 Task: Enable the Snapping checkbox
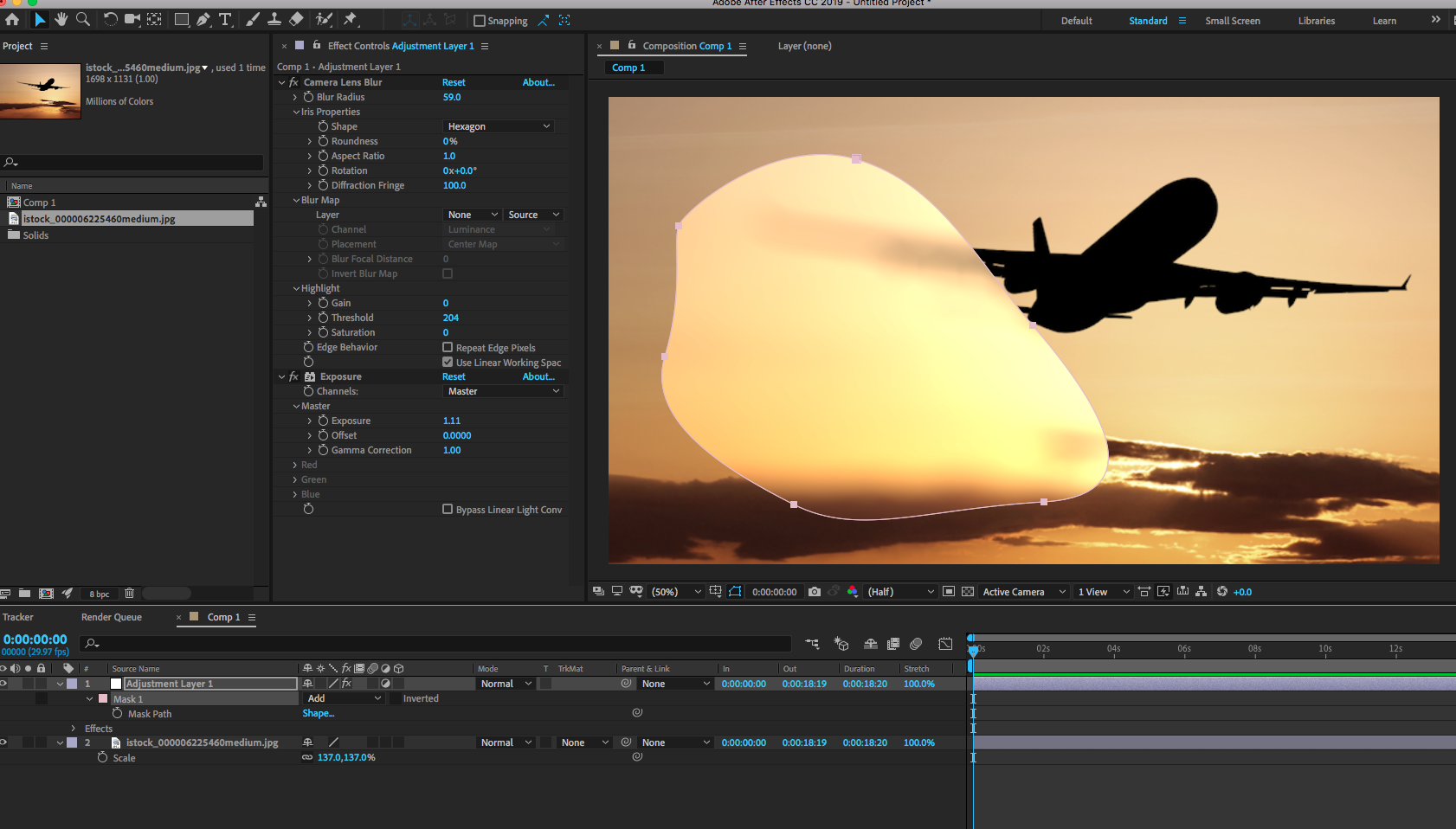pyautogui.click(x=480, y=21)
